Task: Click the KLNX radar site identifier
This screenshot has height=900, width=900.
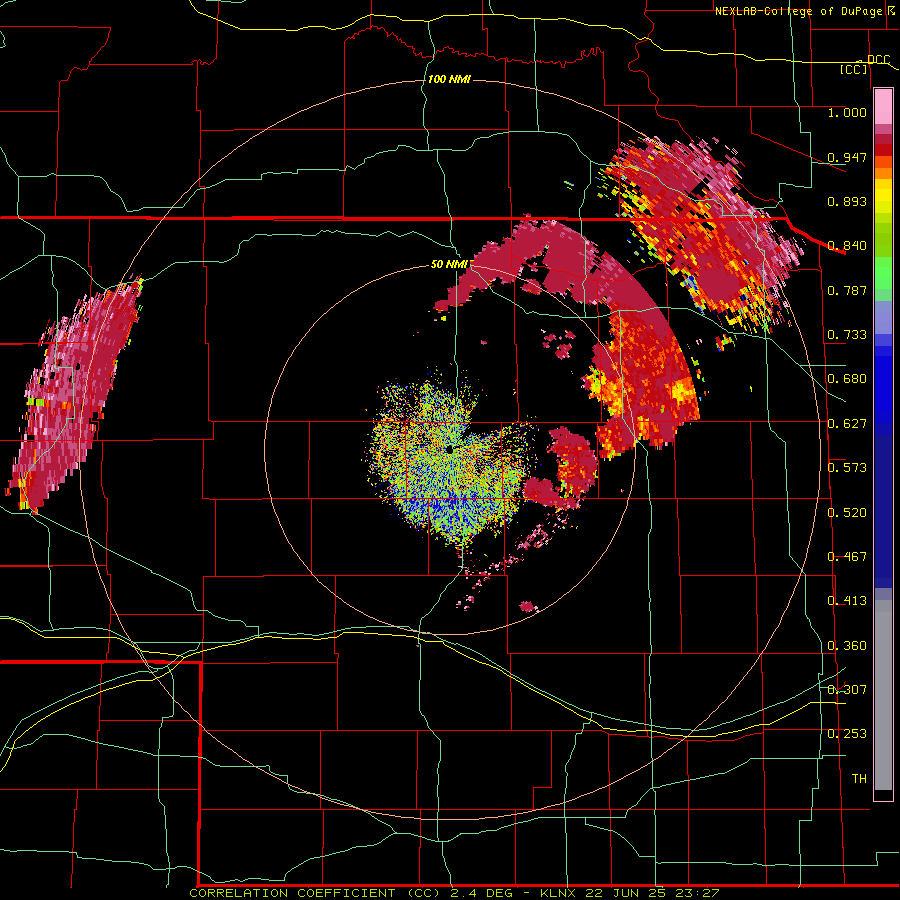Action: coord(558,893)
